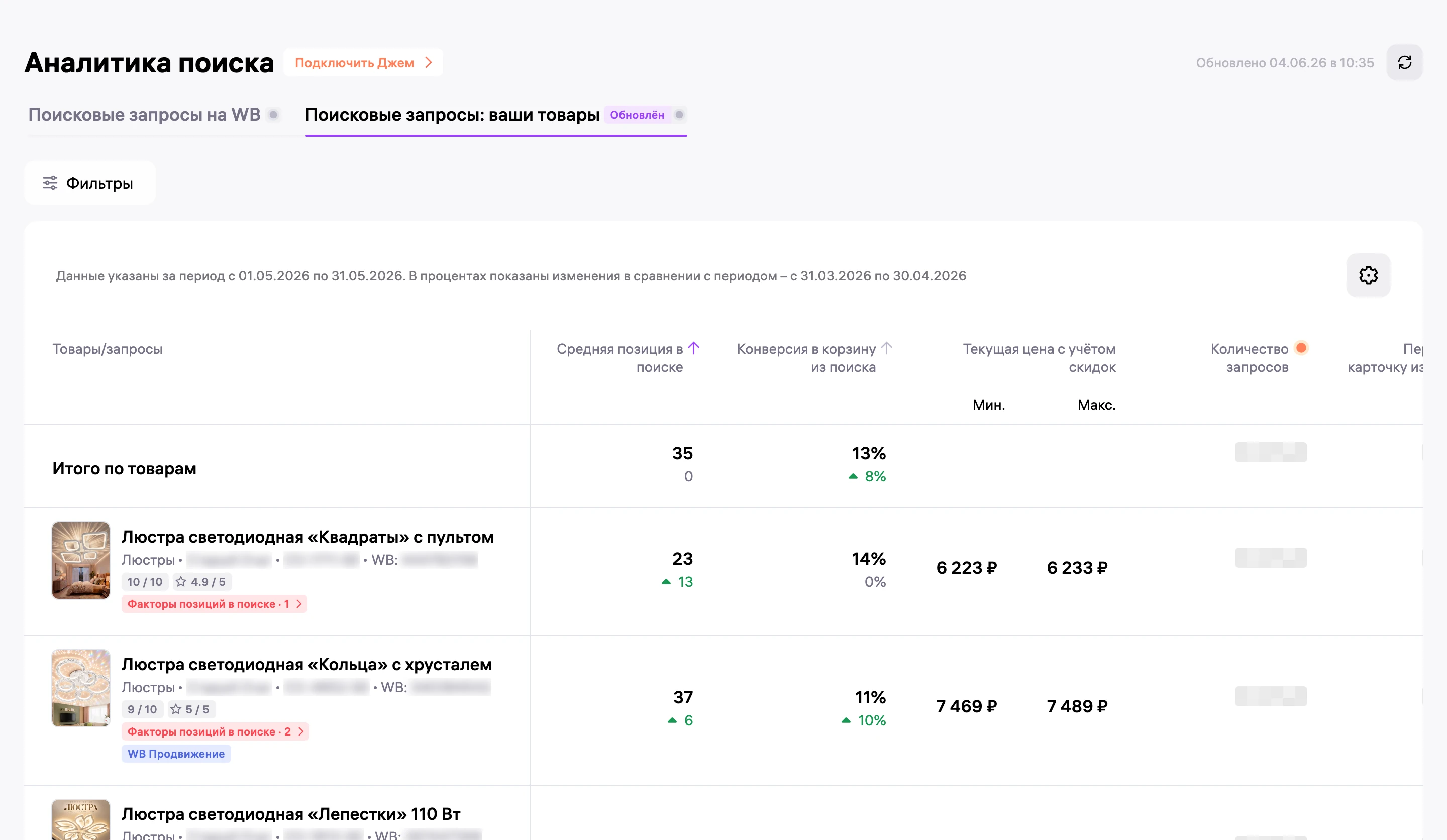1447x840 pixels.
Task: Select Поисковые запросы: ваши товары tab
Action: click(x=452, y=114)
